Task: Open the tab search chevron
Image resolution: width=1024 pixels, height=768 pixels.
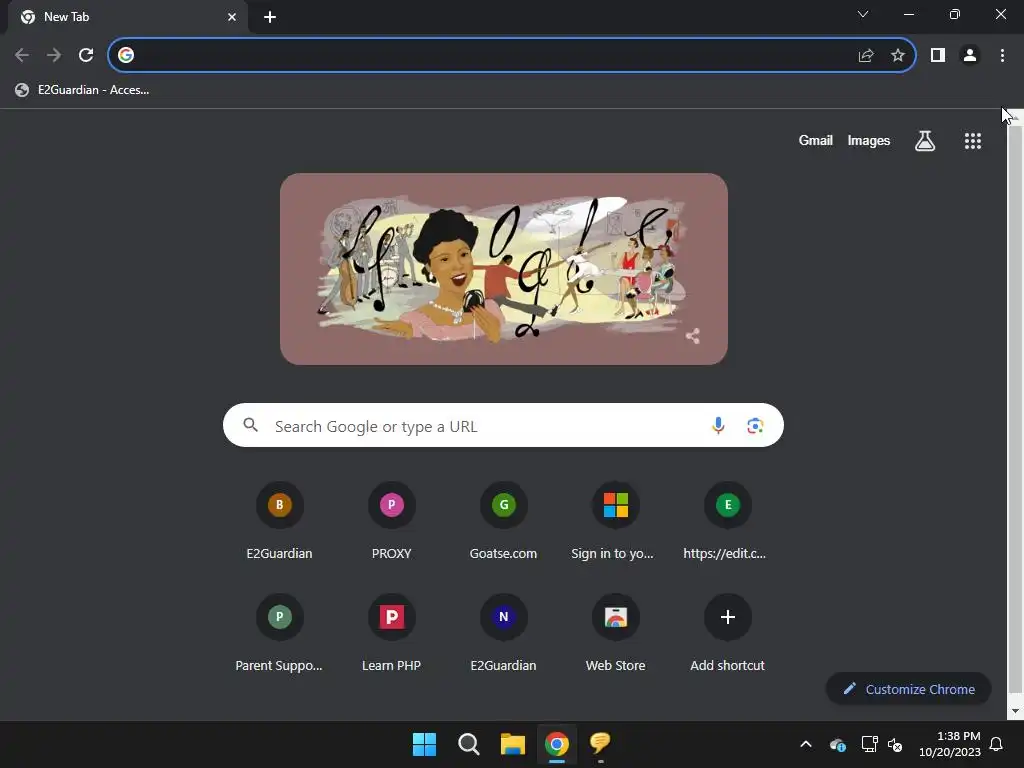Action: [x=863, y=14]
